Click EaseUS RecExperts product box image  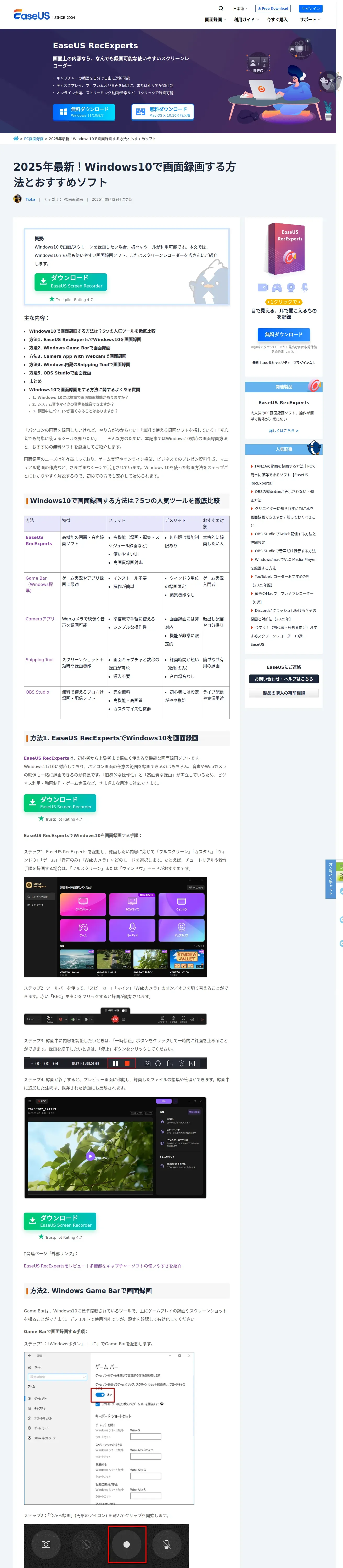[x=284, y=250]
